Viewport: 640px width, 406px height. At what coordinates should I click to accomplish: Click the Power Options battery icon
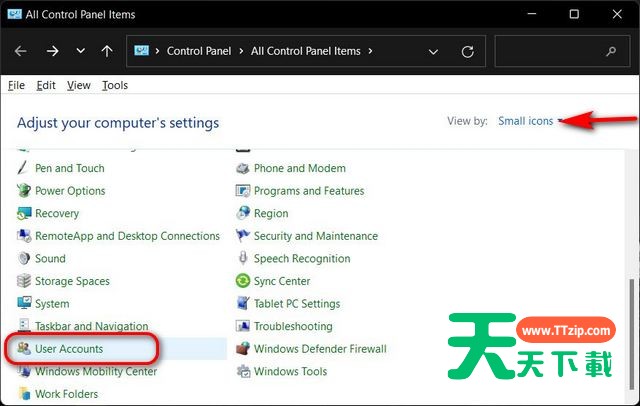[24, 191]
